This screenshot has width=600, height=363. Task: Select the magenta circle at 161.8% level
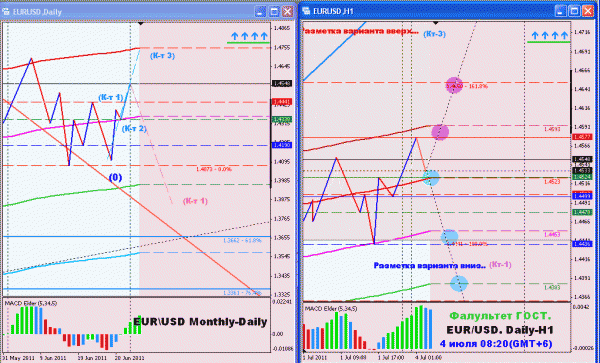tap(454, 85)
